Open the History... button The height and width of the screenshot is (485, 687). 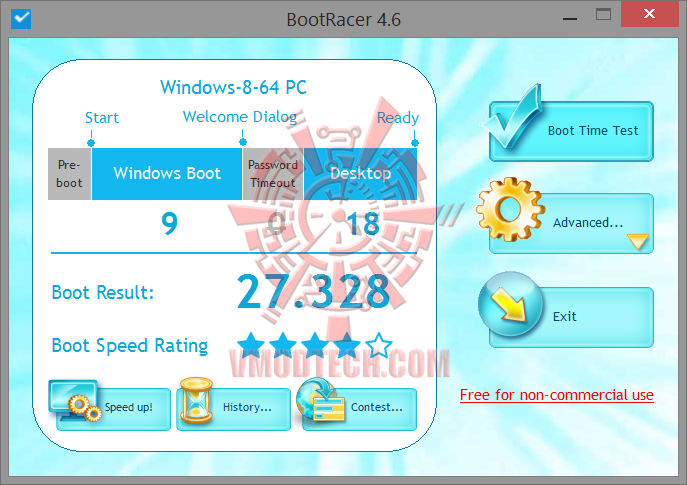coord(234,409)
